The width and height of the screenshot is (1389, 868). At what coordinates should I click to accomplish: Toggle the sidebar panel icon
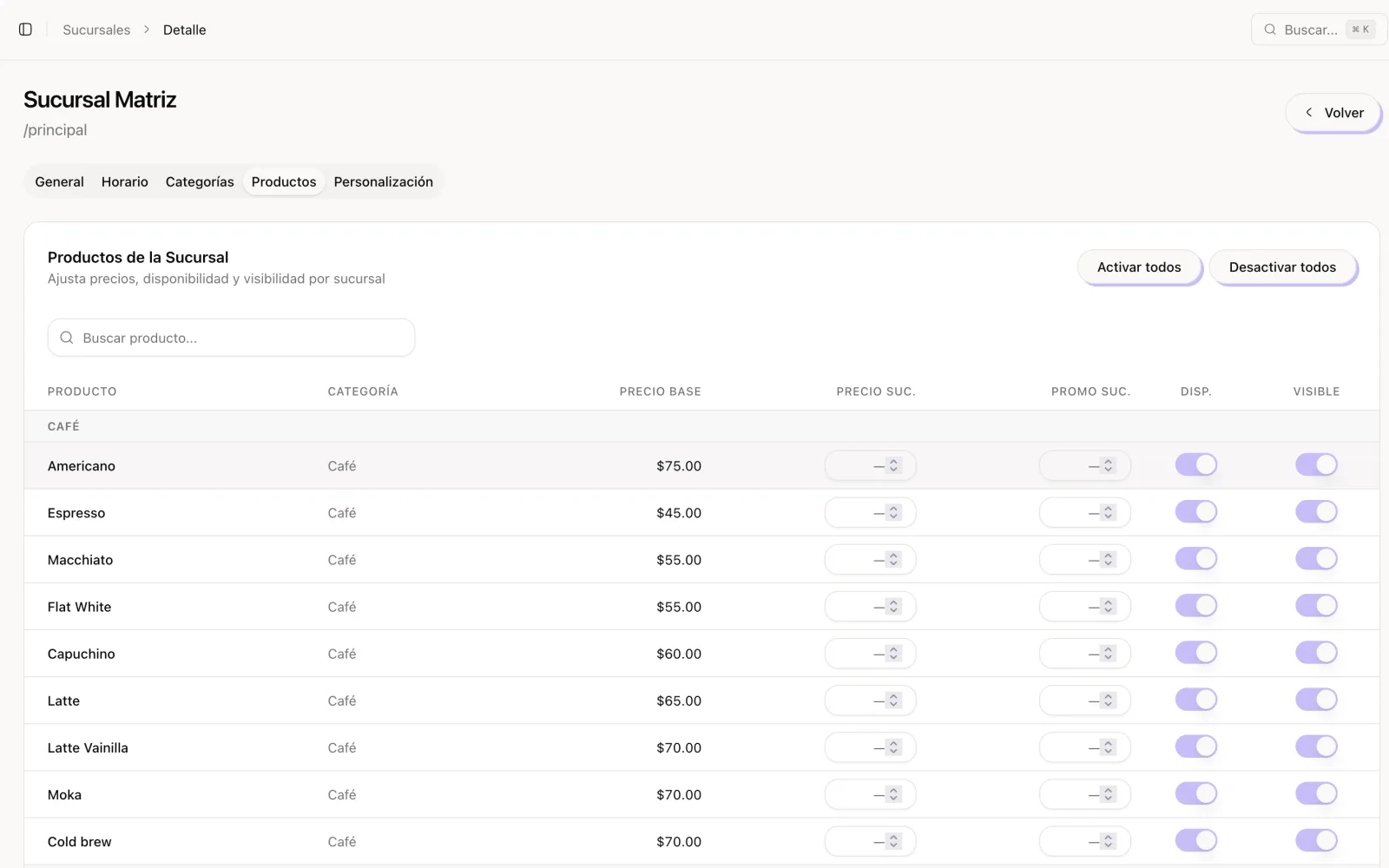pos(25,30)
